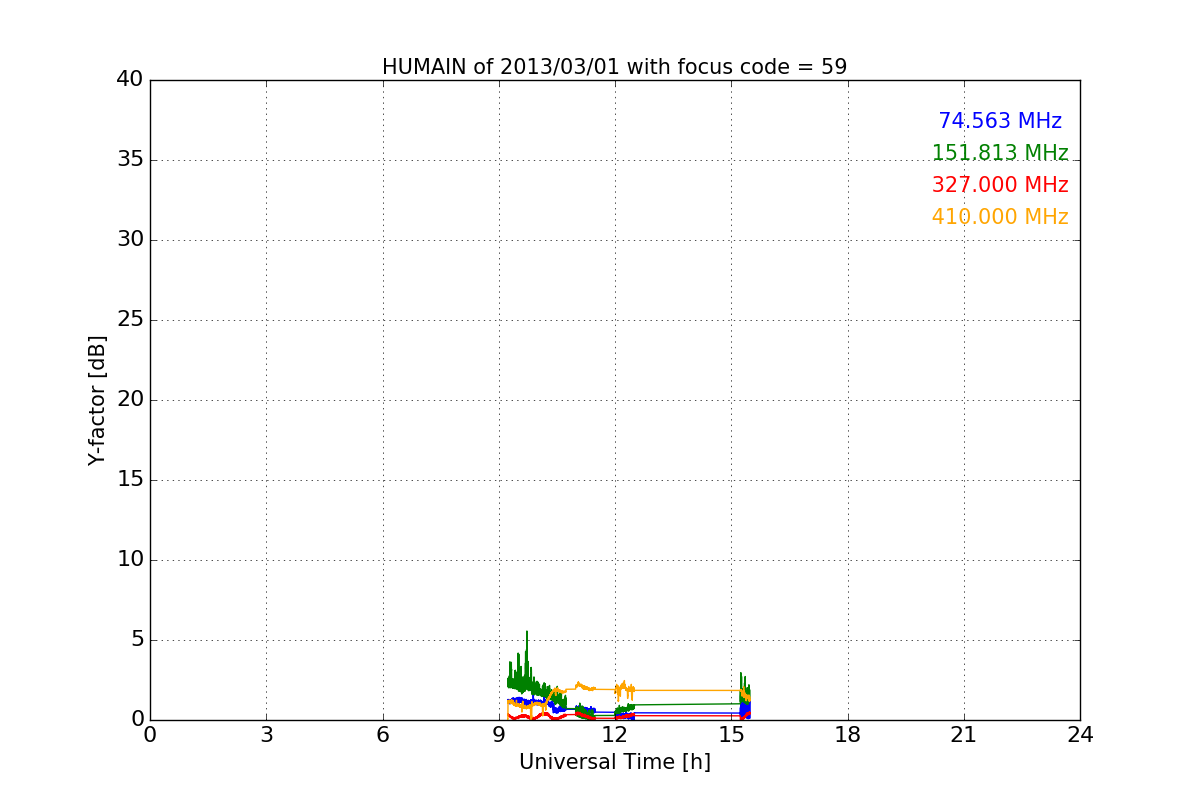Click the x-axis tick label 21

pos(964,735)
